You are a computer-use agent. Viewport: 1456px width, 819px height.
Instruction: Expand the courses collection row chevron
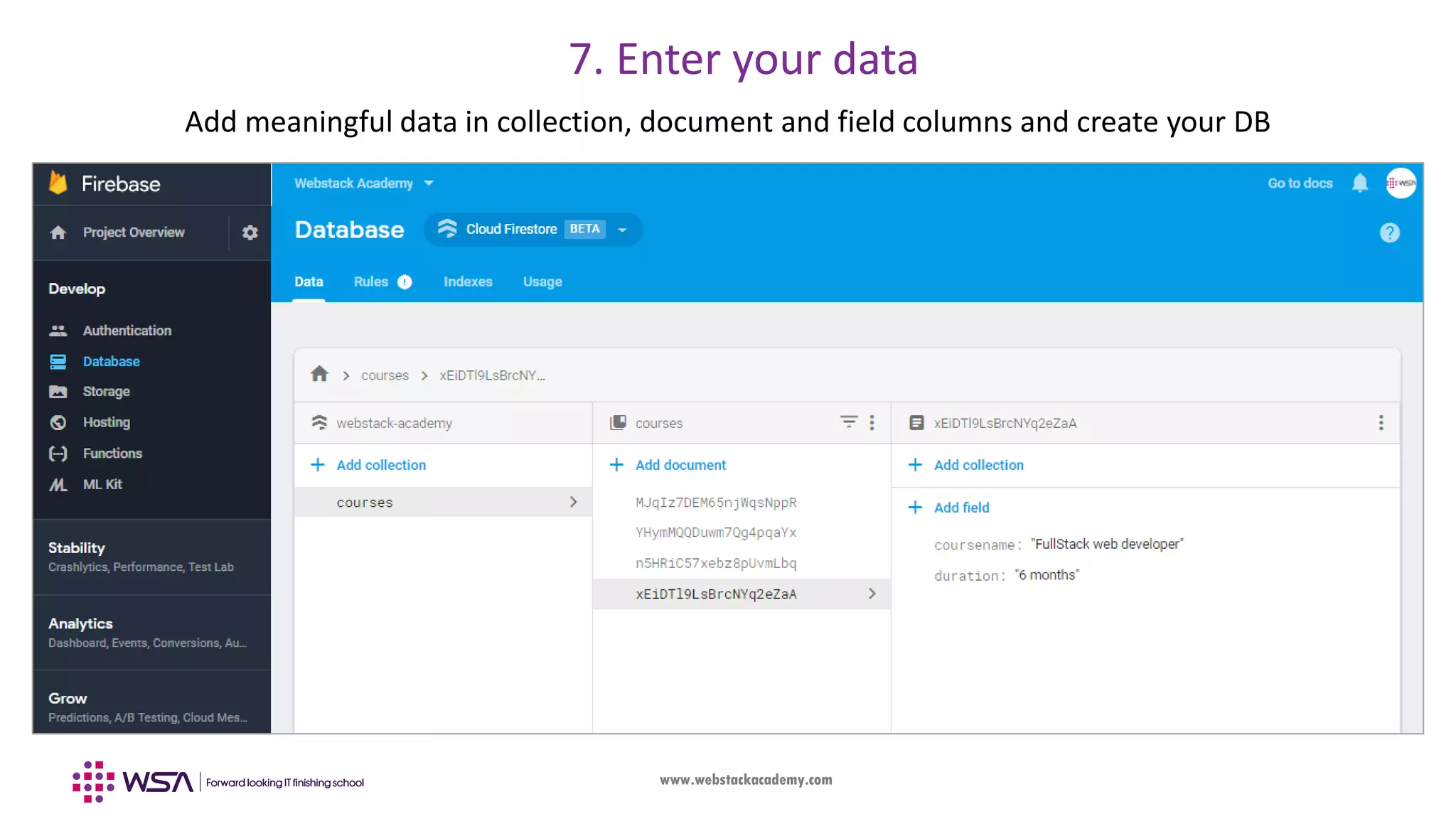(573, 502)
